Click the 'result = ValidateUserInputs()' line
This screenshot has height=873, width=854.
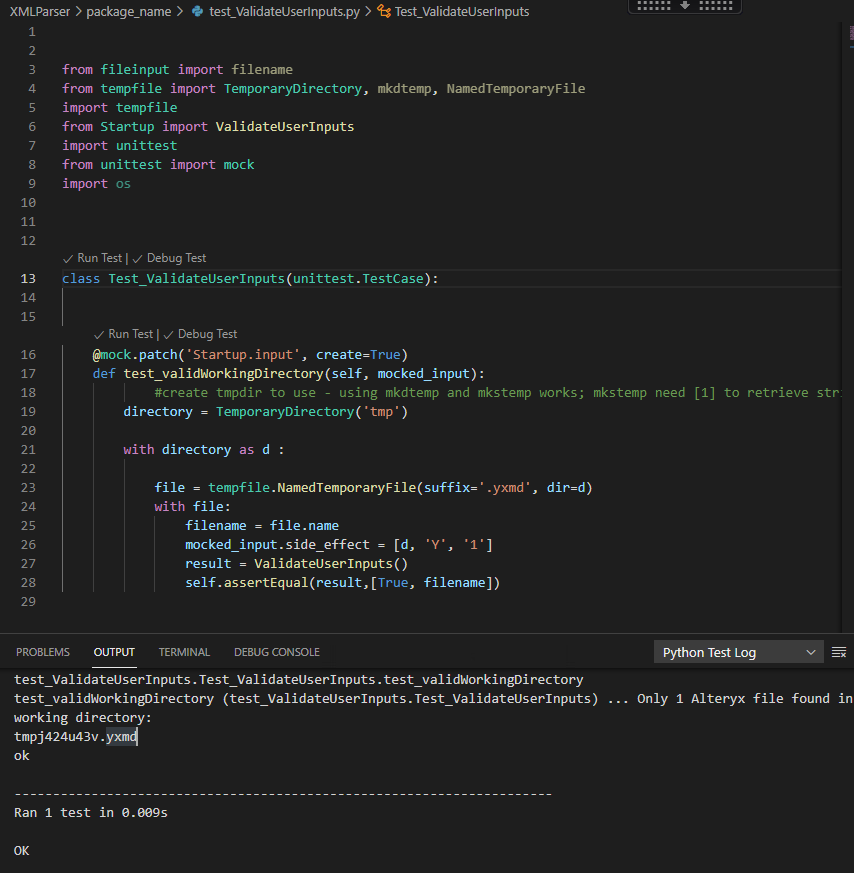click(296, 563)
